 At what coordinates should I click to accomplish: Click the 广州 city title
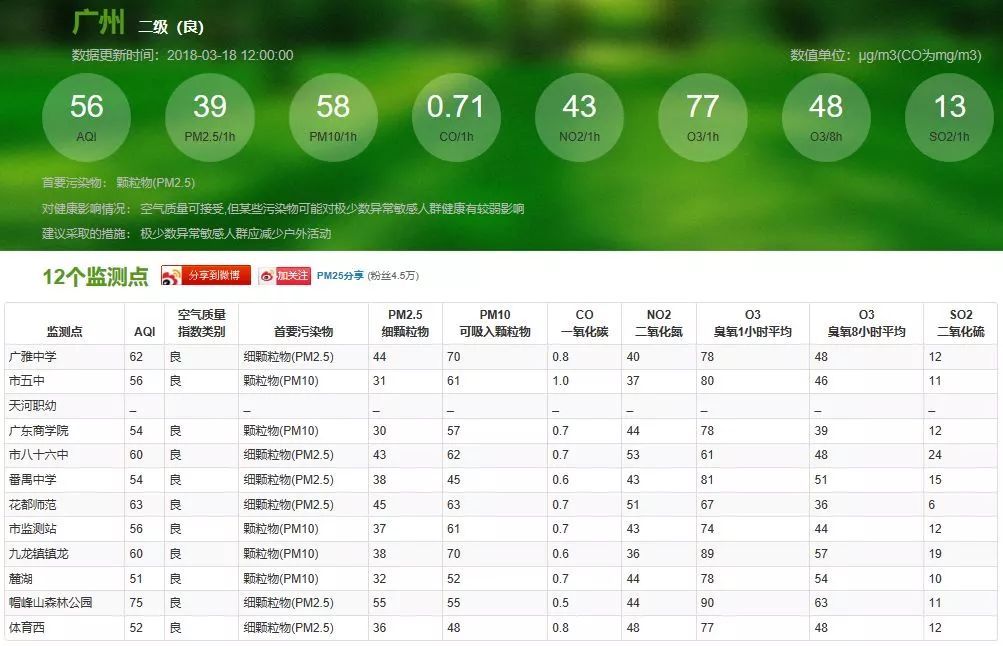click(x=97, y=24)
